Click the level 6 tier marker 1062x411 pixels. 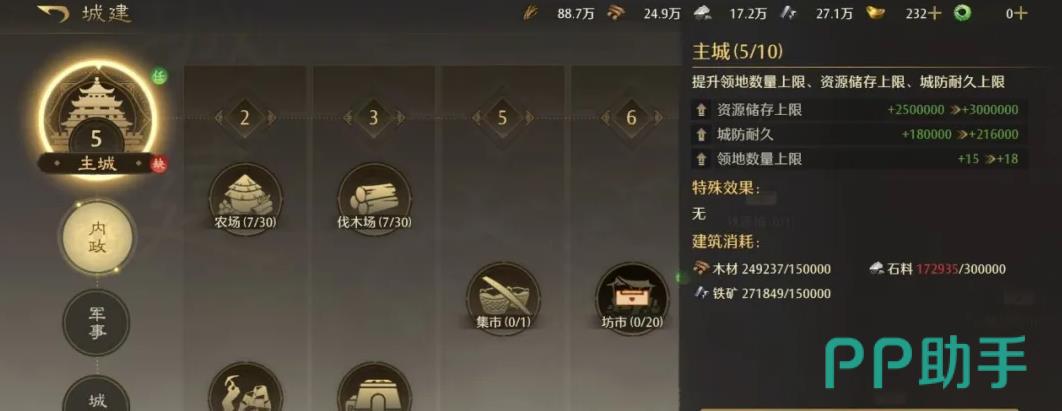(631, 118)
